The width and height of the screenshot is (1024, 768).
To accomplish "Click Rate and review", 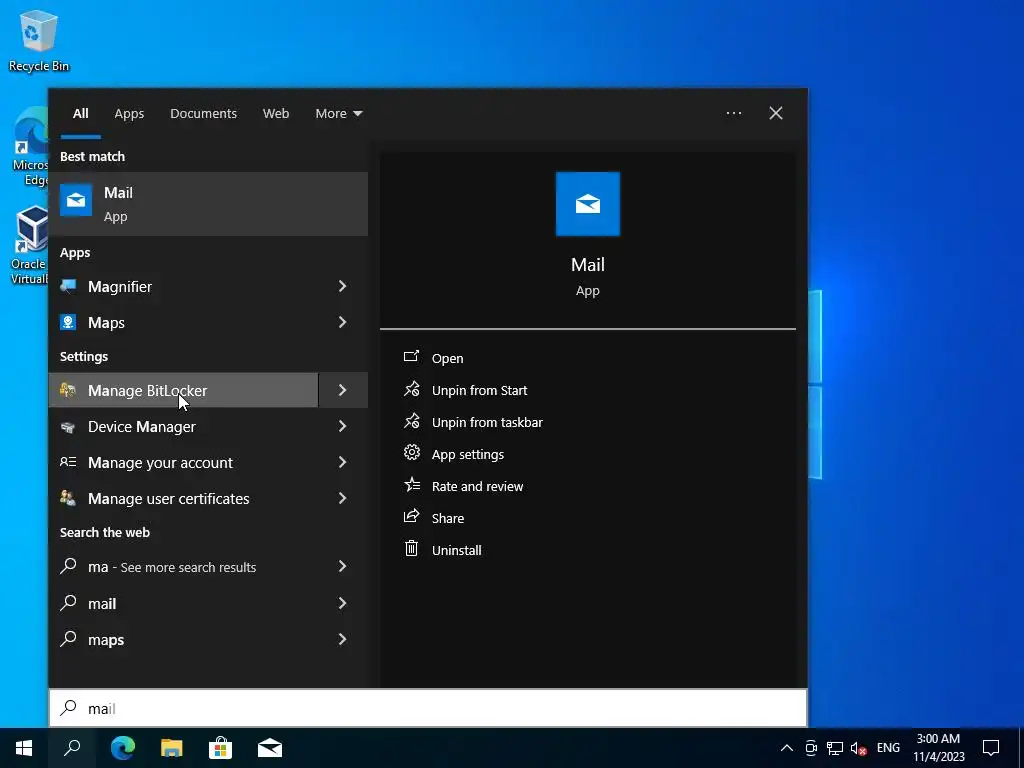I will [x=477, y=486].
